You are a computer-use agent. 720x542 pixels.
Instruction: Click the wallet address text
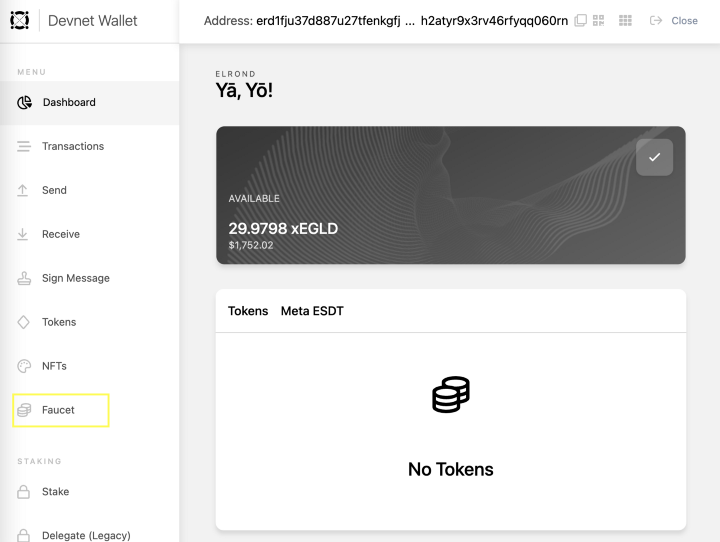pyautogui.click(x=385, y=20)
